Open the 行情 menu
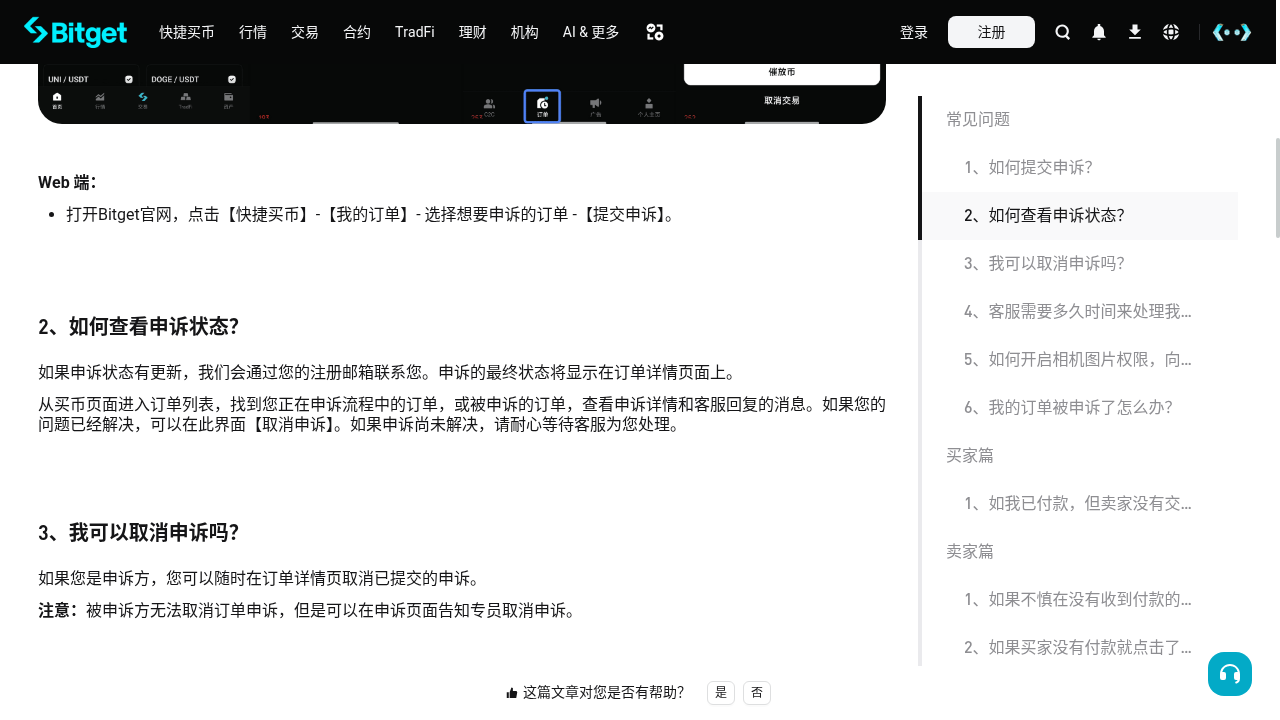This screenshot has height=720, width=1280. pyautogui.click(x=253, y=32)
